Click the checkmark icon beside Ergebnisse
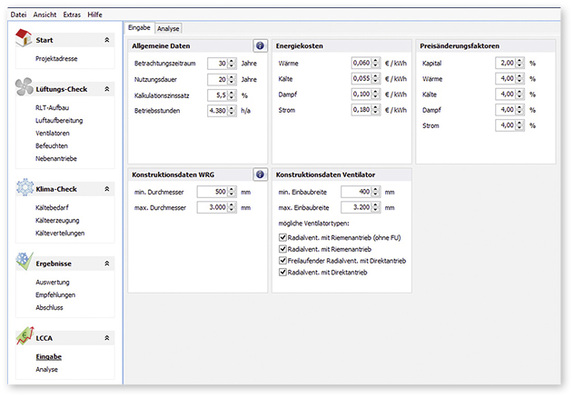 (25, 261)
